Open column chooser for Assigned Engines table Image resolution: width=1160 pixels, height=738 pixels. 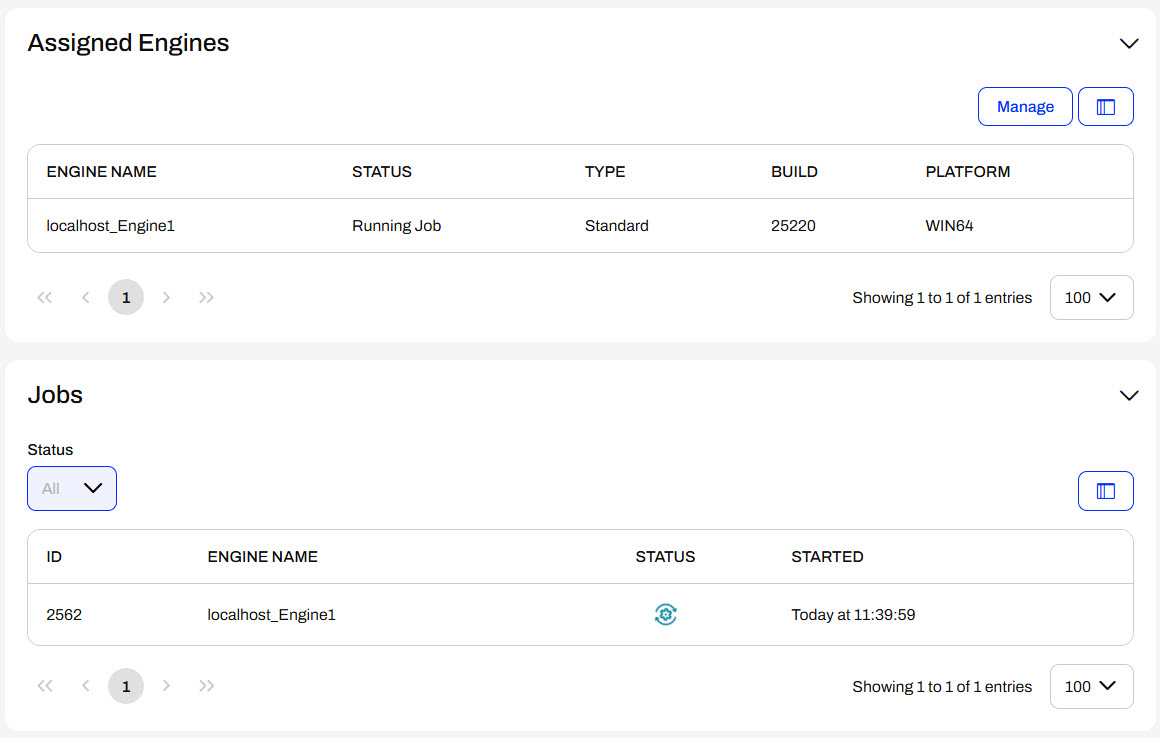tap(1105, 107)
